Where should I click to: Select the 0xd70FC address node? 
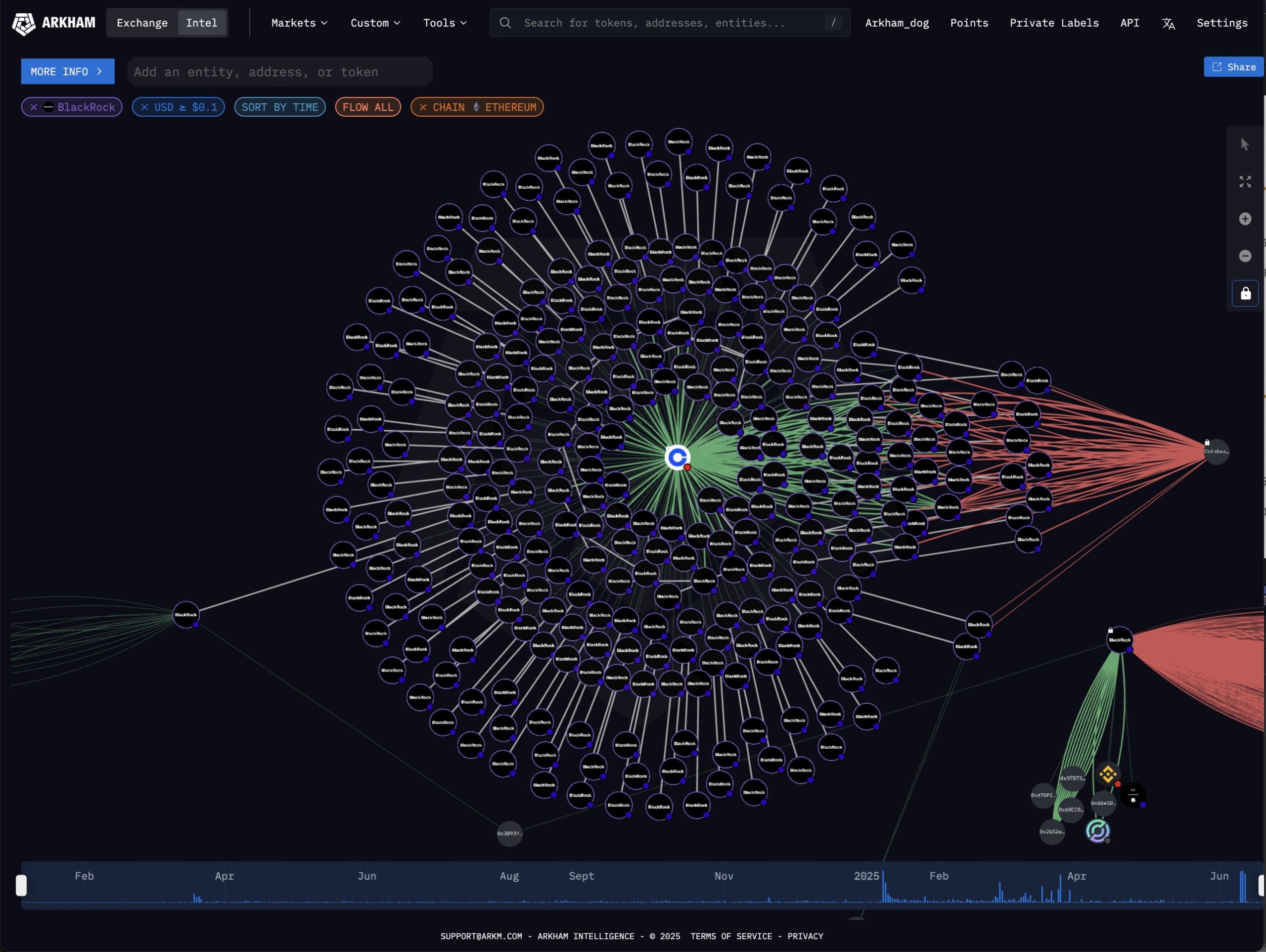coord(1043,795)
